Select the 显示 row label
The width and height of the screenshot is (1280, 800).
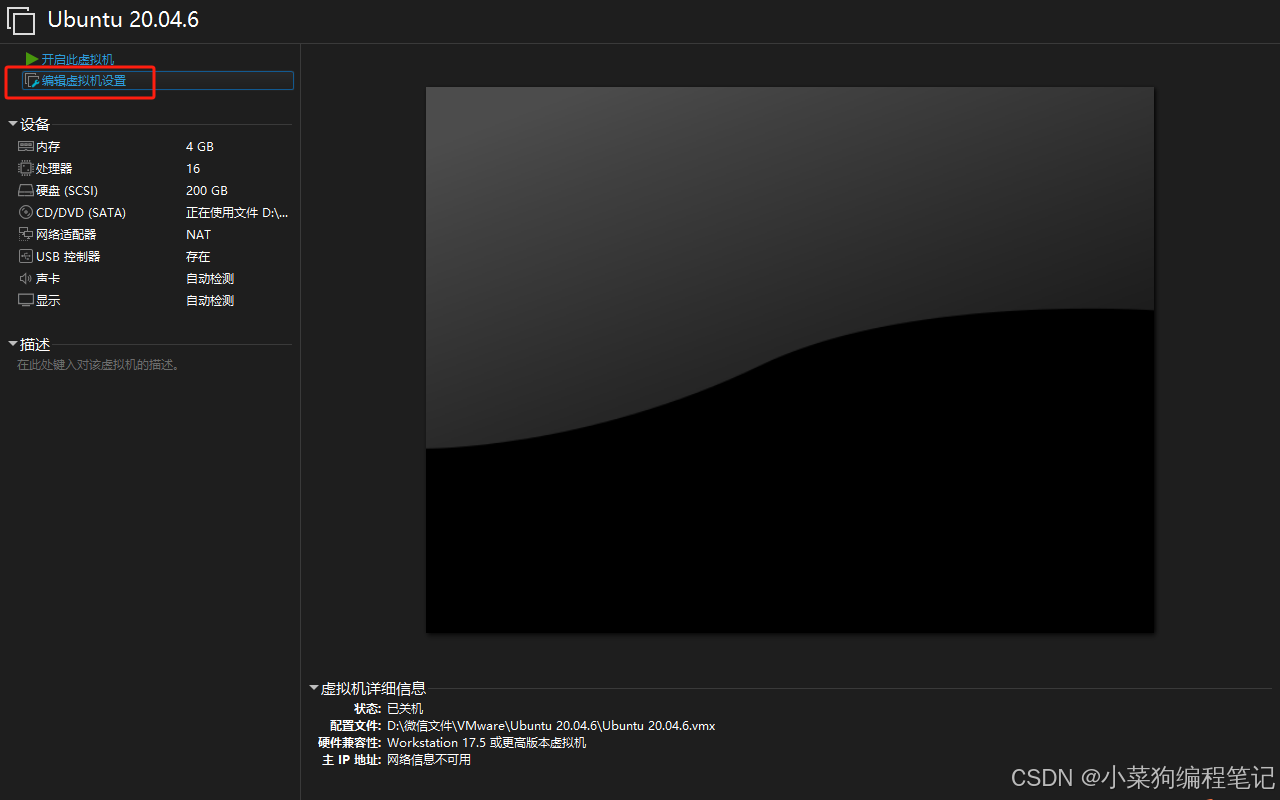coord(48,300)
